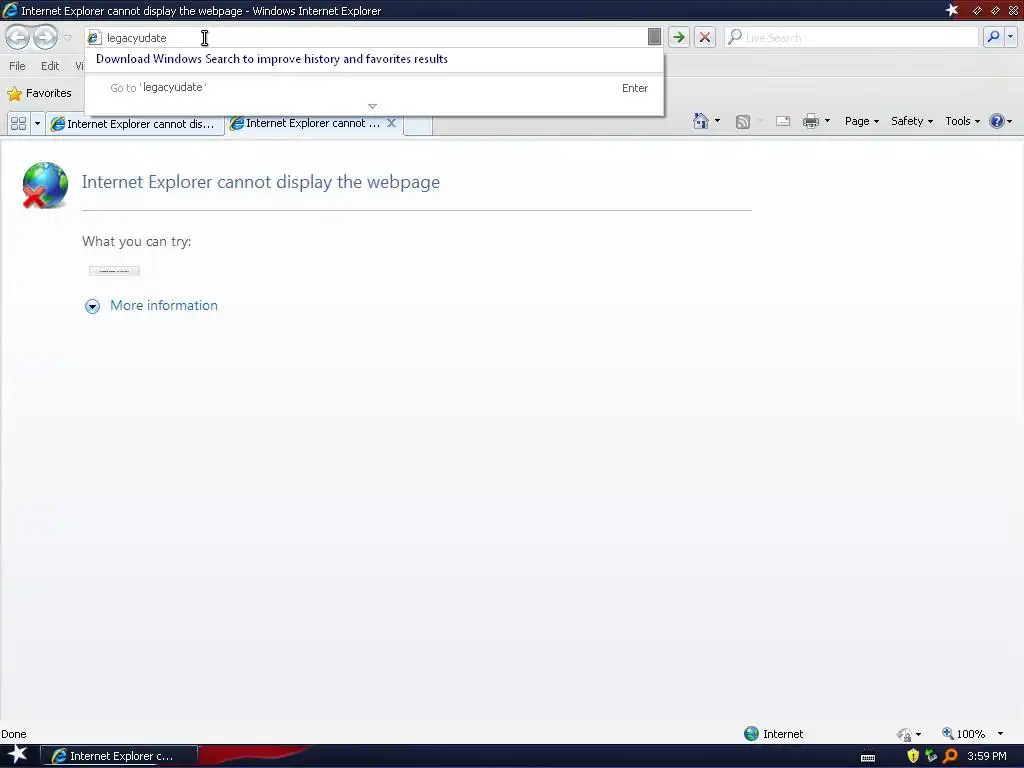Select the Go to 'legacyudate' suggestion
Image resolution: width=1024 pixels, height=768 pixels.
tap(374, 88)
